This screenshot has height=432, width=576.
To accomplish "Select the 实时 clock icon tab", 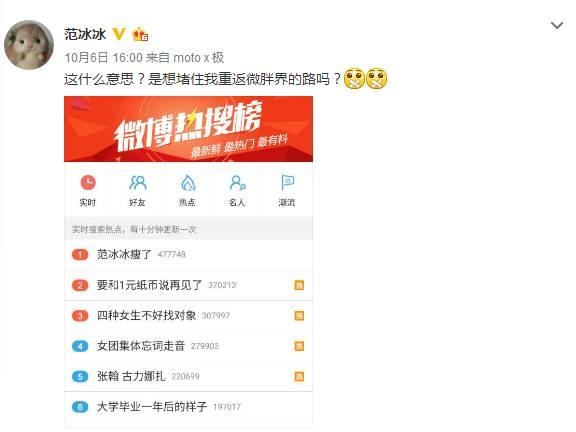I will (x=88, y=191).
